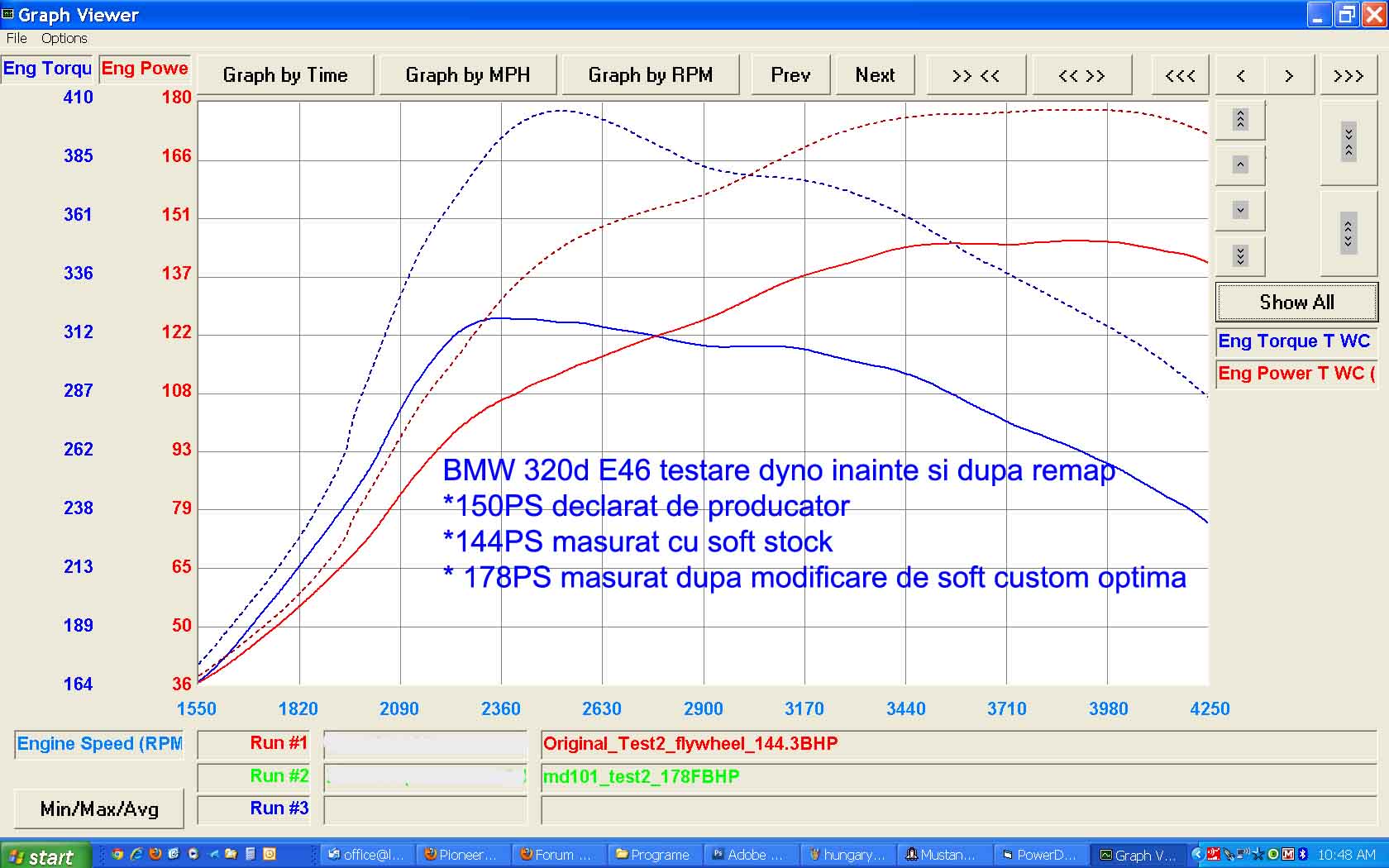
Task: Expand hidden system tray icons arrow
Action: (x=1198, y=854)
